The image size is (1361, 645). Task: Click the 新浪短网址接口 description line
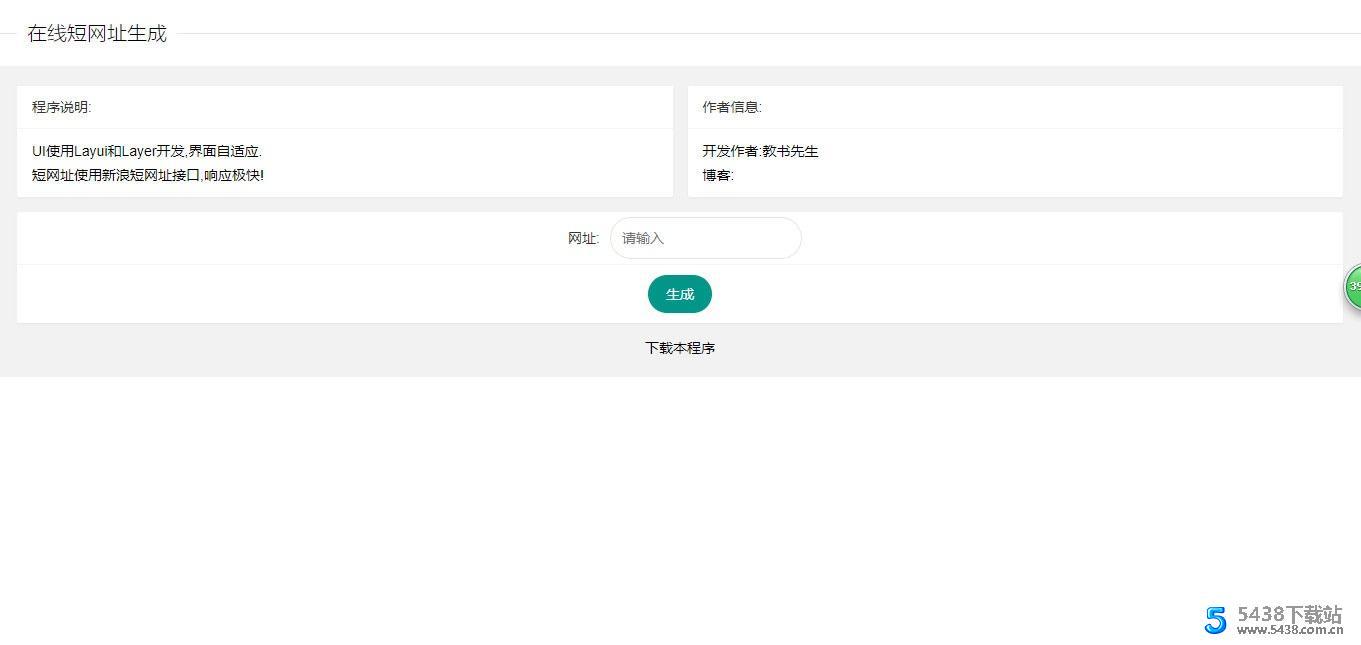pyautogui.click(x=146, y=175)
